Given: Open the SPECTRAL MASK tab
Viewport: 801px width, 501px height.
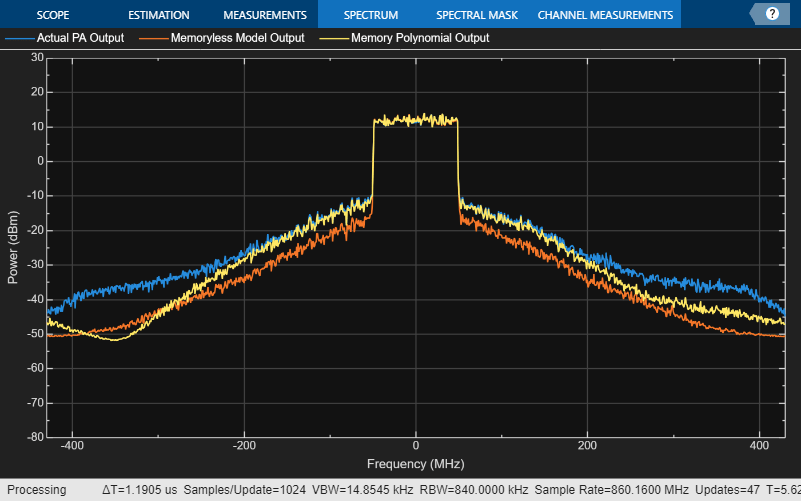Looking at the screenshot, I should [477, 15].
